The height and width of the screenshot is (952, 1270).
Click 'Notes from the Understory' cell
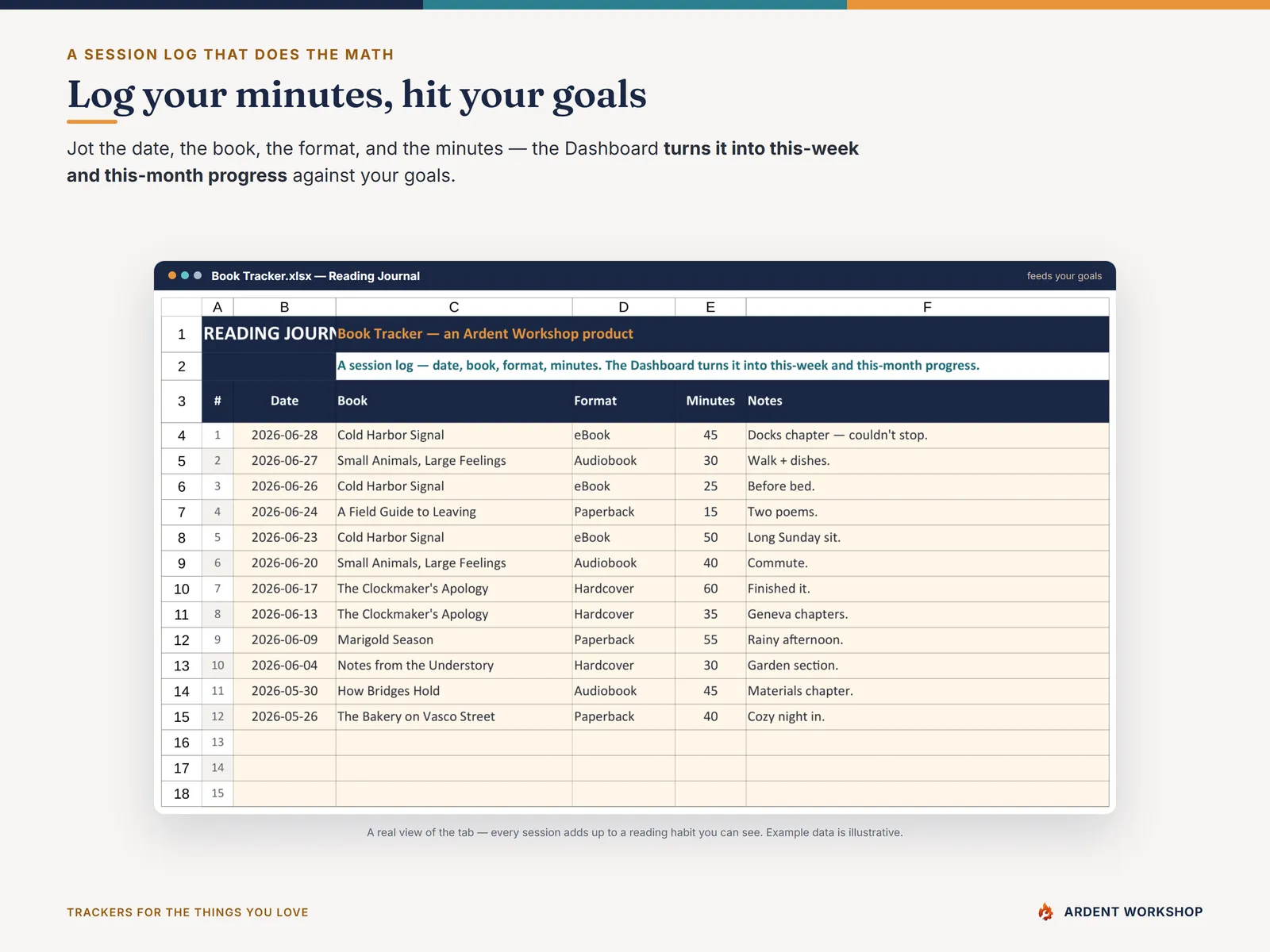coord(454,666)
